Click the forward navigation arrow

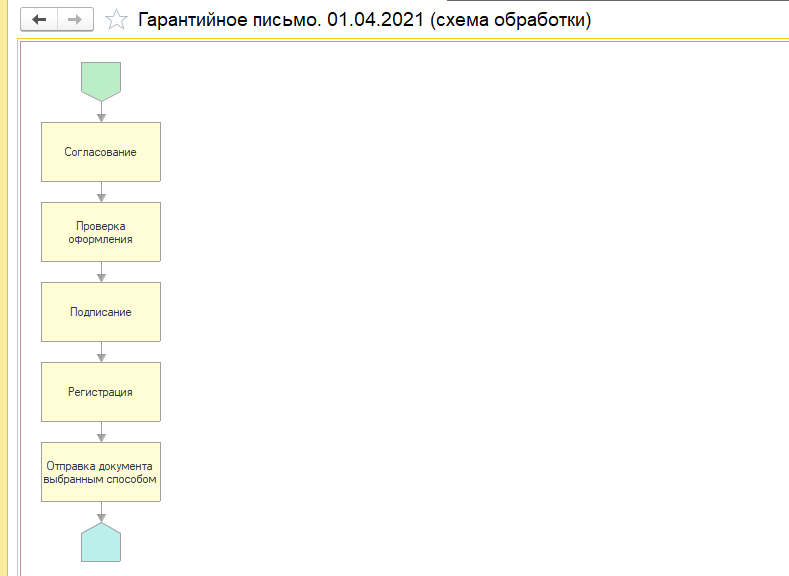click(x=75, y=20)
